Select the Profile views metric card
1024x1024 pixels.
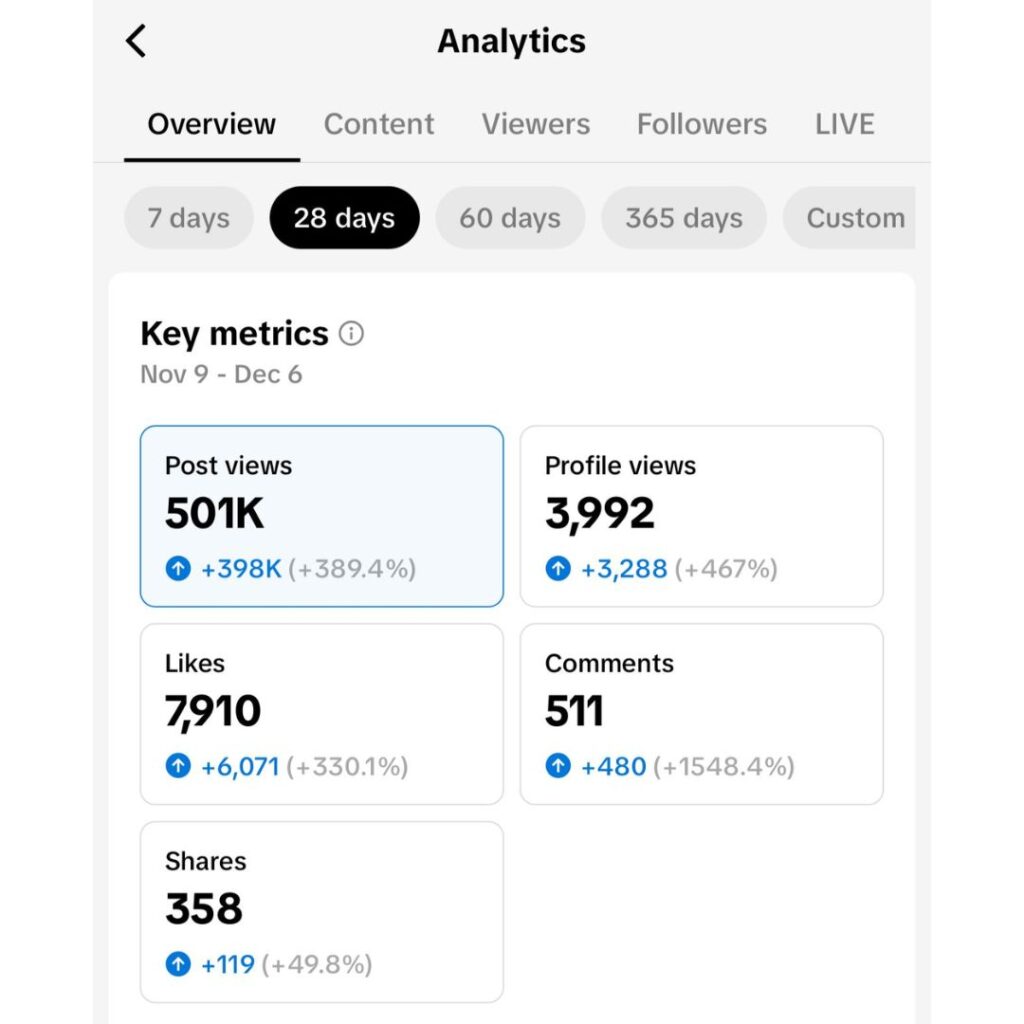[x=701, y=516]
